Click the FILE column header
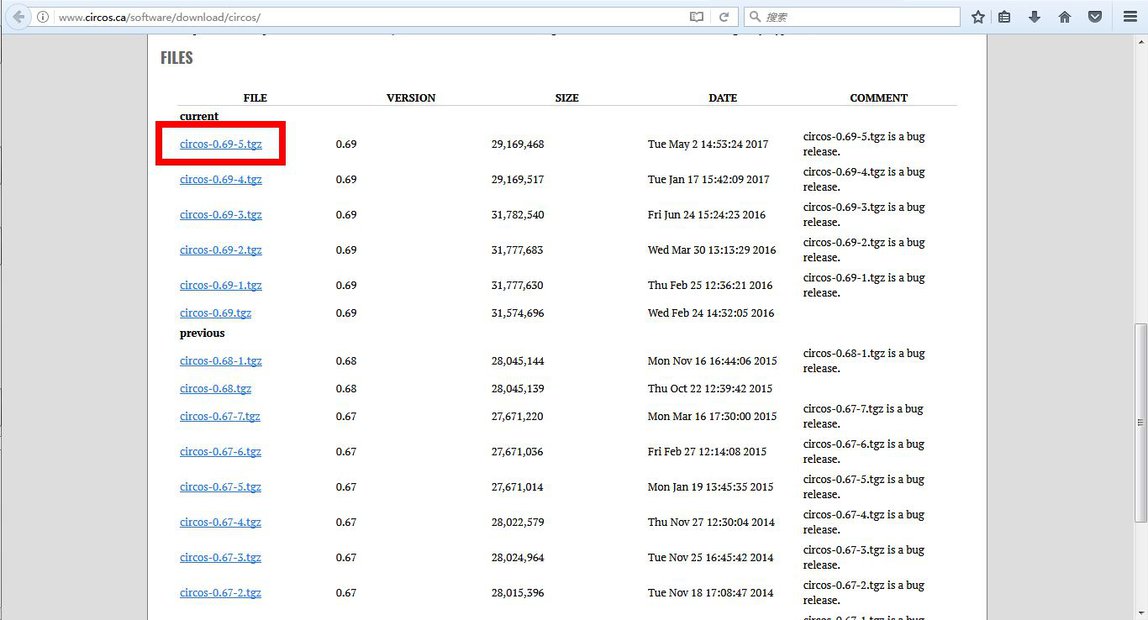 tap(255, 98)
